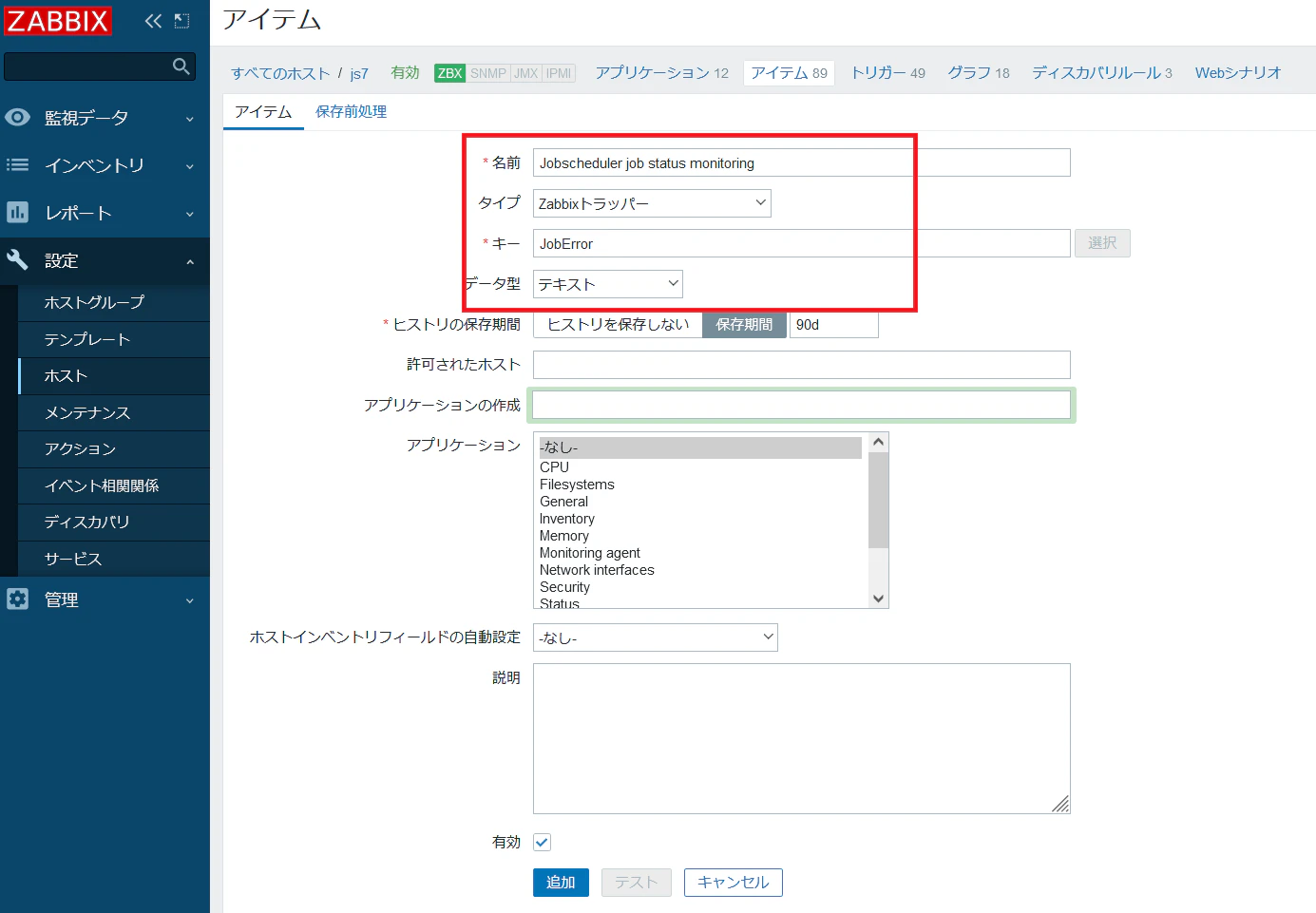Open アプリケーション 12 link

(662, 73)
